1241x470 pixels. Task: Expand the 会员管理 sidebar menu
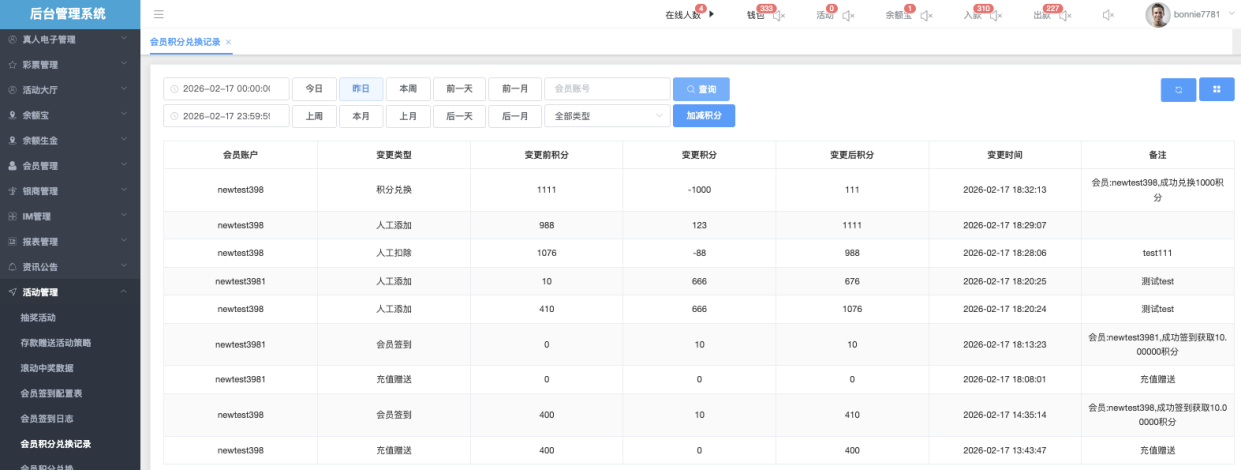[70, 166]
